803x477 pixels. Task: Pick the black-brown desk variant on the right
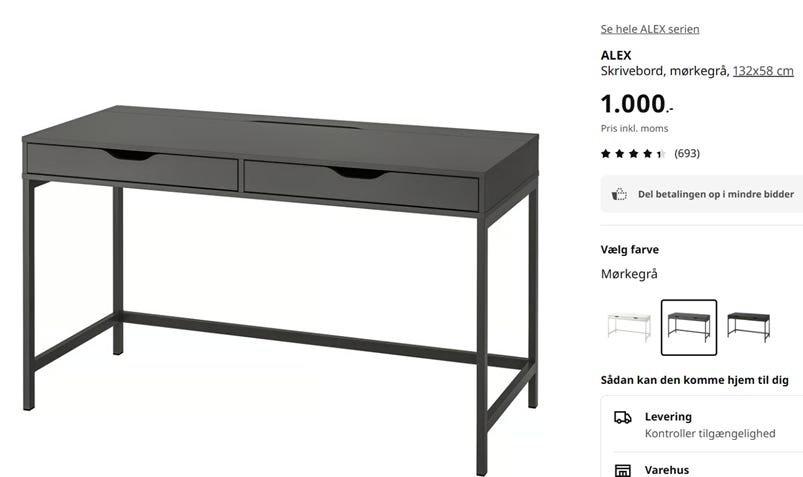click(749, 327)
